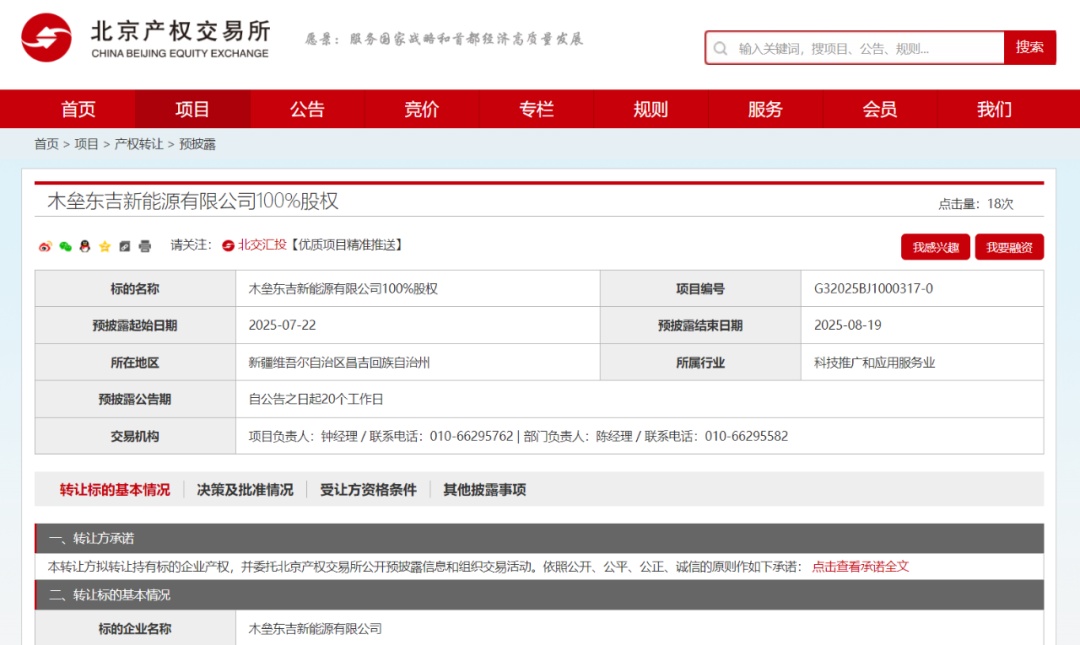This screenshot has width=1080, height=645.
Task: Switch to the 决策及批准情况 tab
Action: 245,490
